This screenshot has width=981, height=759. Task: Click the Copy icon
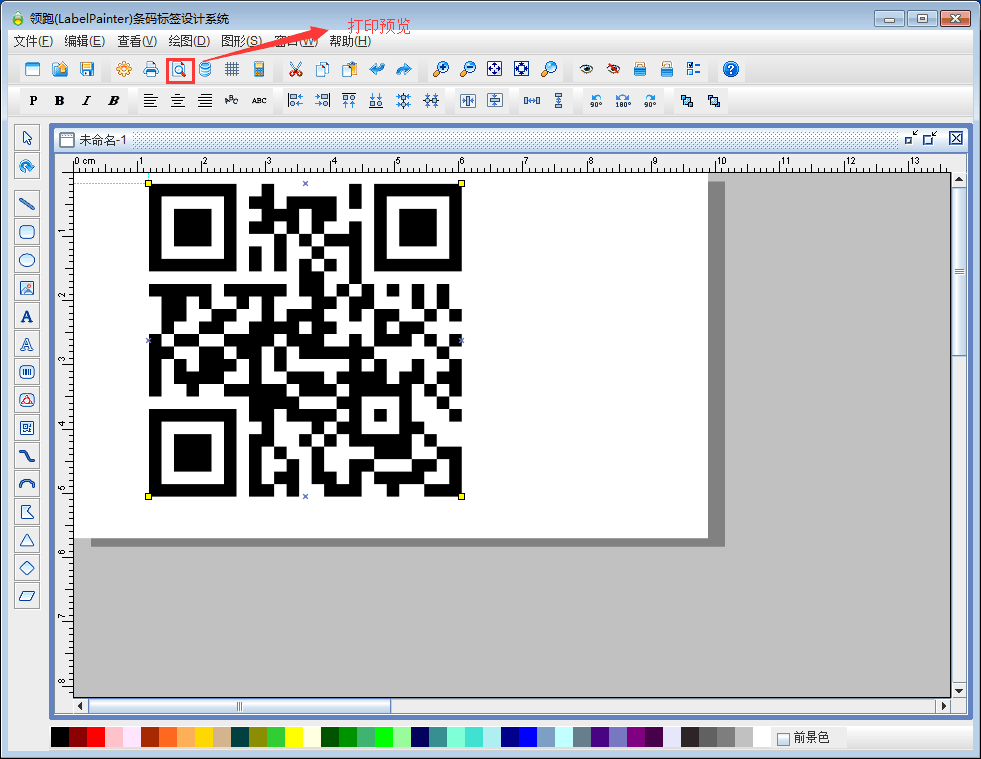tap(323, 69)
